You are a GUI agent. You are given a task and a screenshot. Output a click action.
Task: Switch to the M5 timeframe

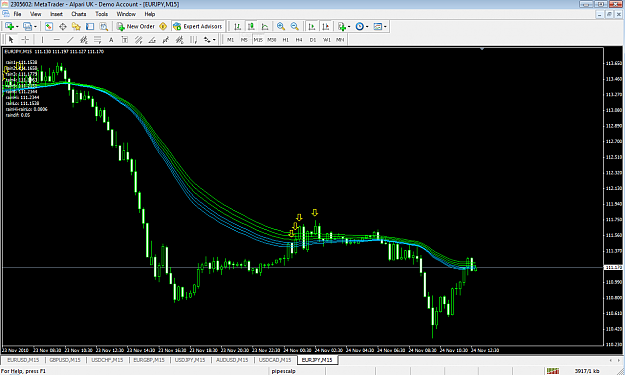click(244, 40)
